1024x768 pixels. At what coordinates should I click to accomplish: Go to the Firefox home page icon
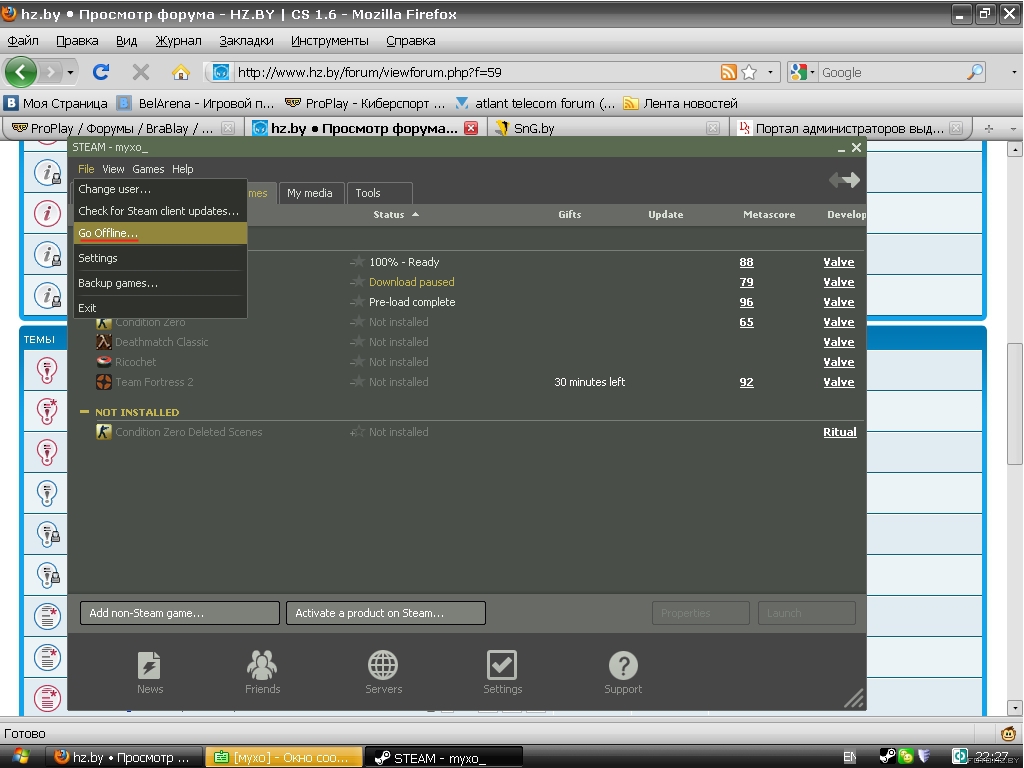pyautogui.click(x=180, y=72)
